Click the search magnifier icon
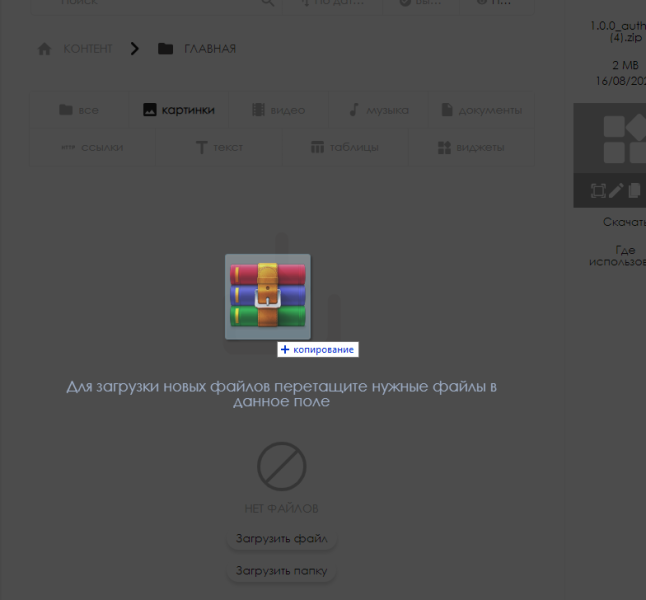Viewport: 646px width, 600px height. pos(268,3)
